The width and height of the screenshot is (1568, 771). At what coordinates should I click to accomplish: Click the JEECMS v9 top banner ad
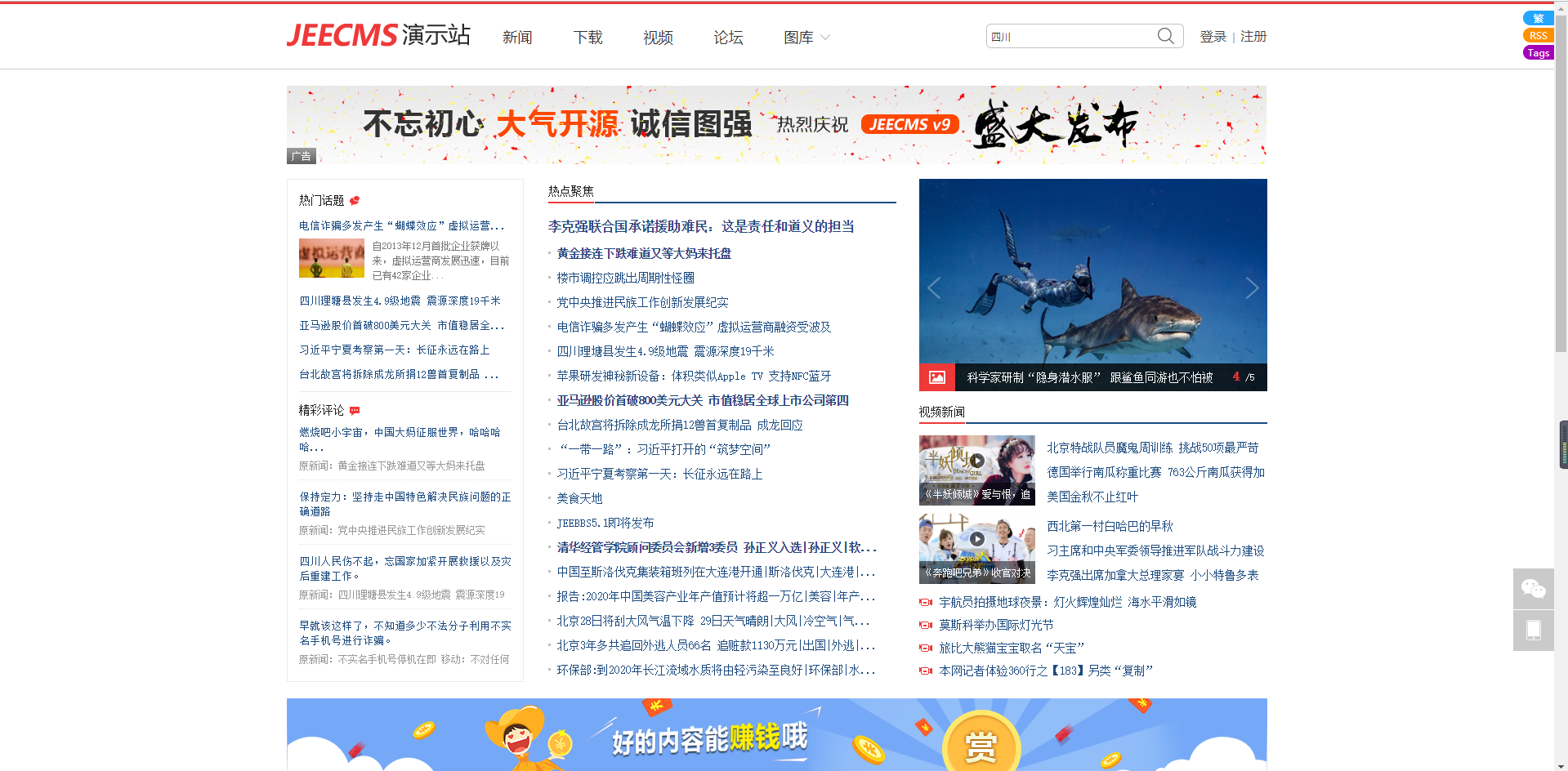pos(776,125)
